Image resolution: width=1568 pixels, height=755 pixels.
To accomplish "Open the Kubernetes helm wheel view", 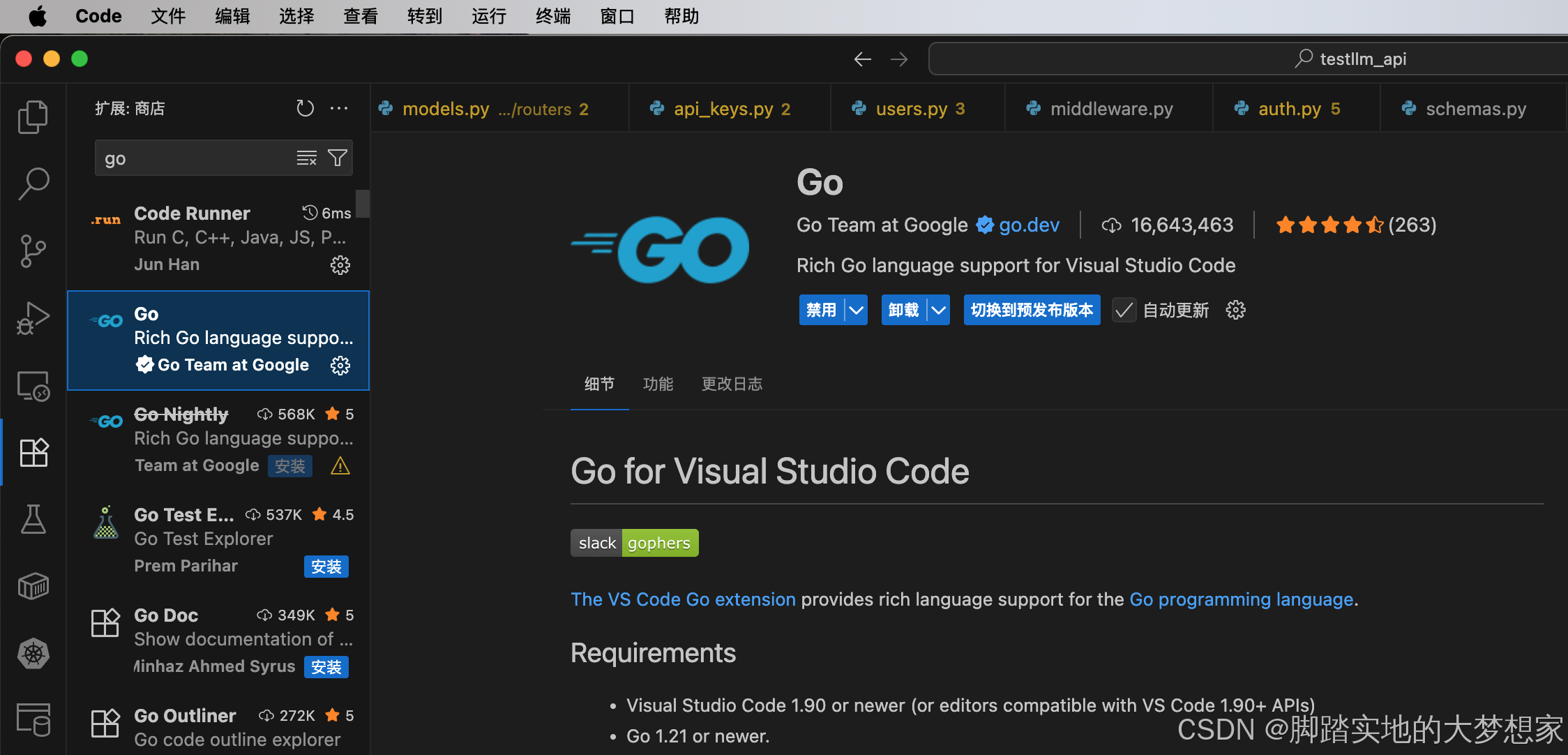I will (x=33, y=654).
